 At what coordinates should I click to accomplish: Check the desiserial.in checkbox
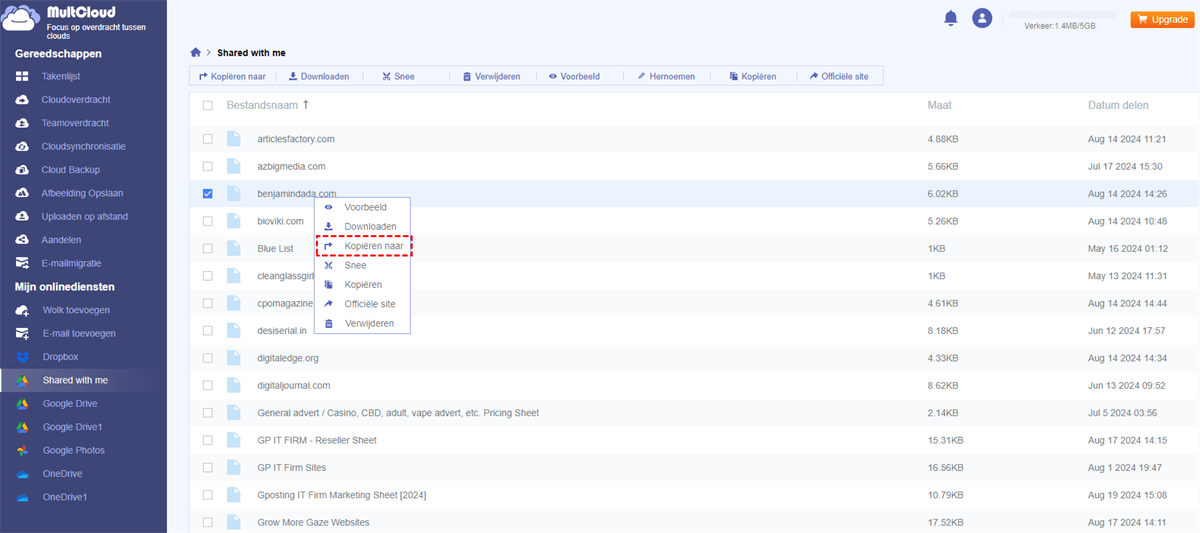(208, 330)
